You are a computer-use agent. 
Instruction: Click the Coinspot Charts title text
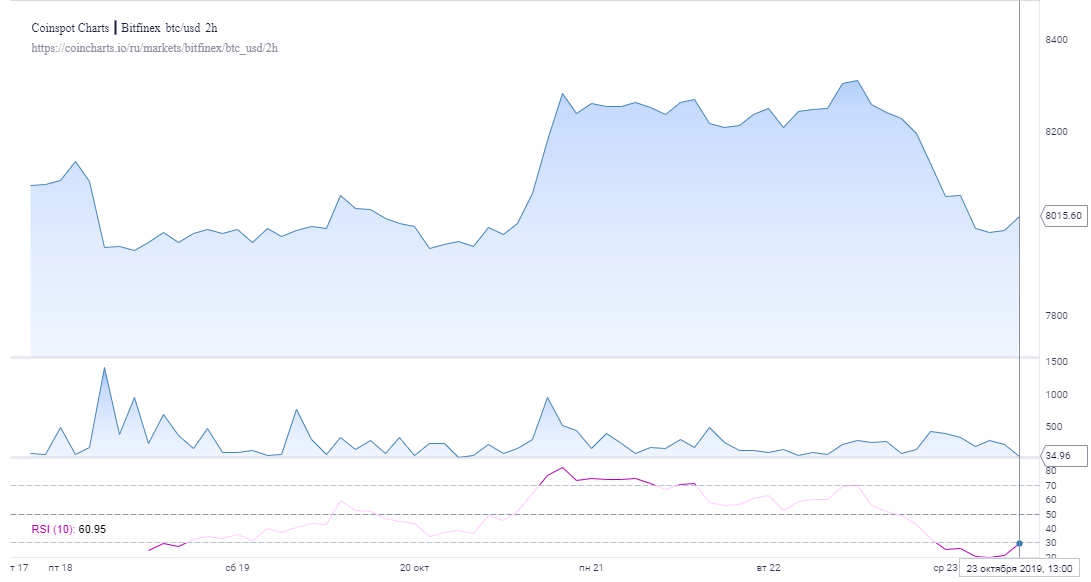coord(70,28)
